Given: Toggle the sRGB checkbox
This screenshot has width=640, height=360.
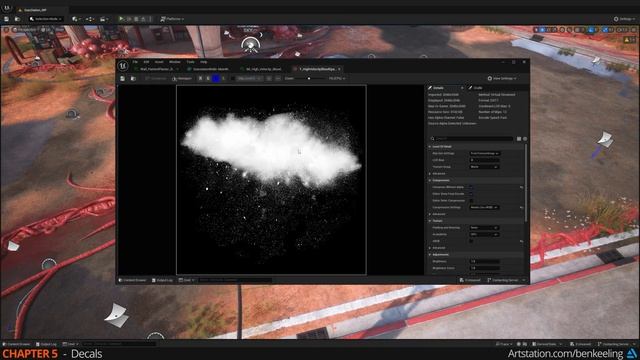Looking at the screenshot, I should pos(471,241).
